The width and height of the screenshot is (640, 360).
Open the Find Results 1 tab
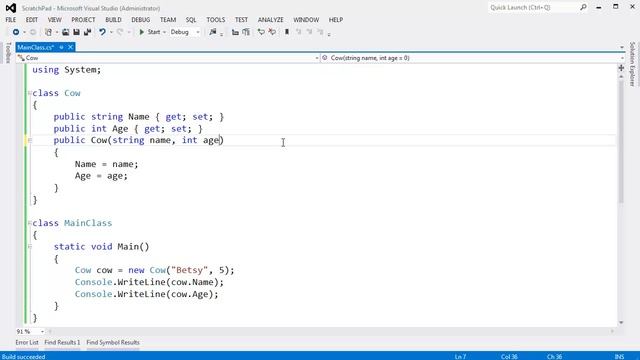pos(62,342)
